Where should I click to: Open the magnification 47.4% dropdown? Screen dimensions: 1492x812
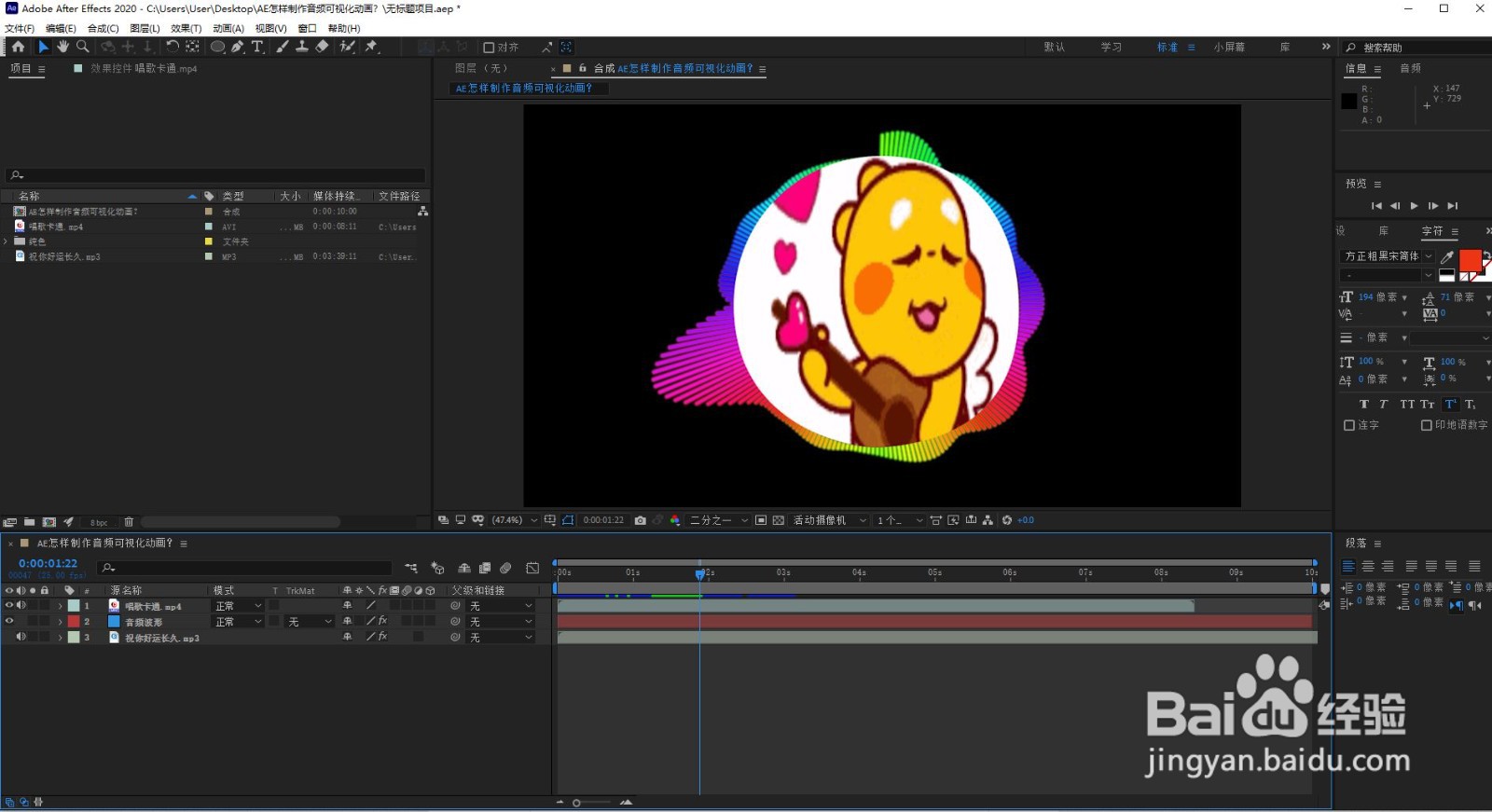[x=515, y=520]
